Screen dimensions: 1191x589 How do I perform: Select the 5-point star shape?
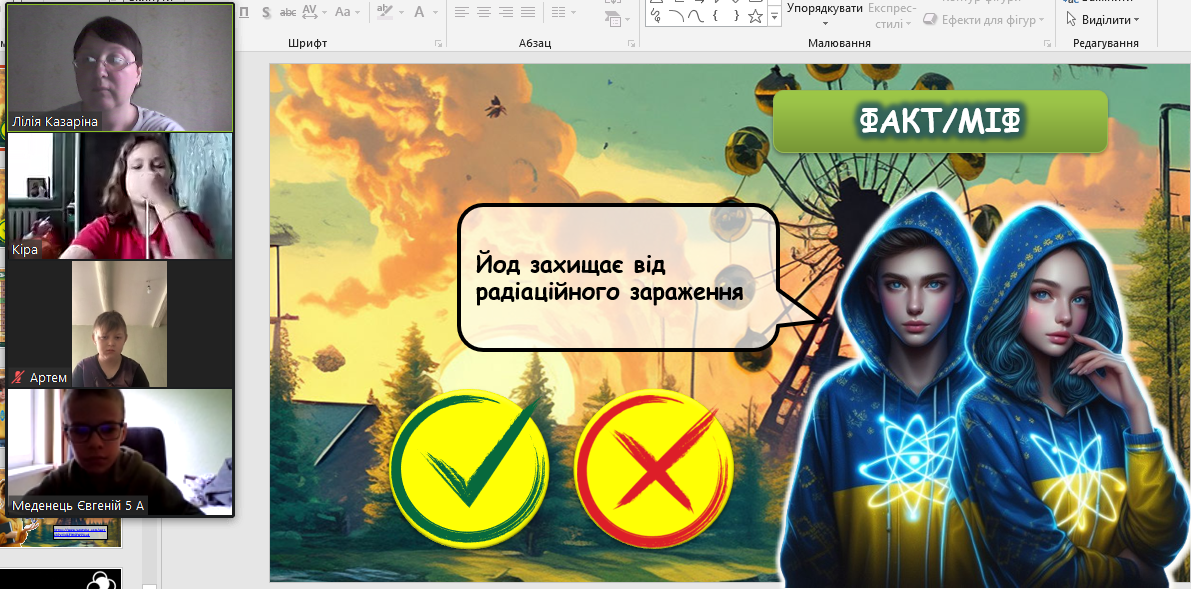755,15
